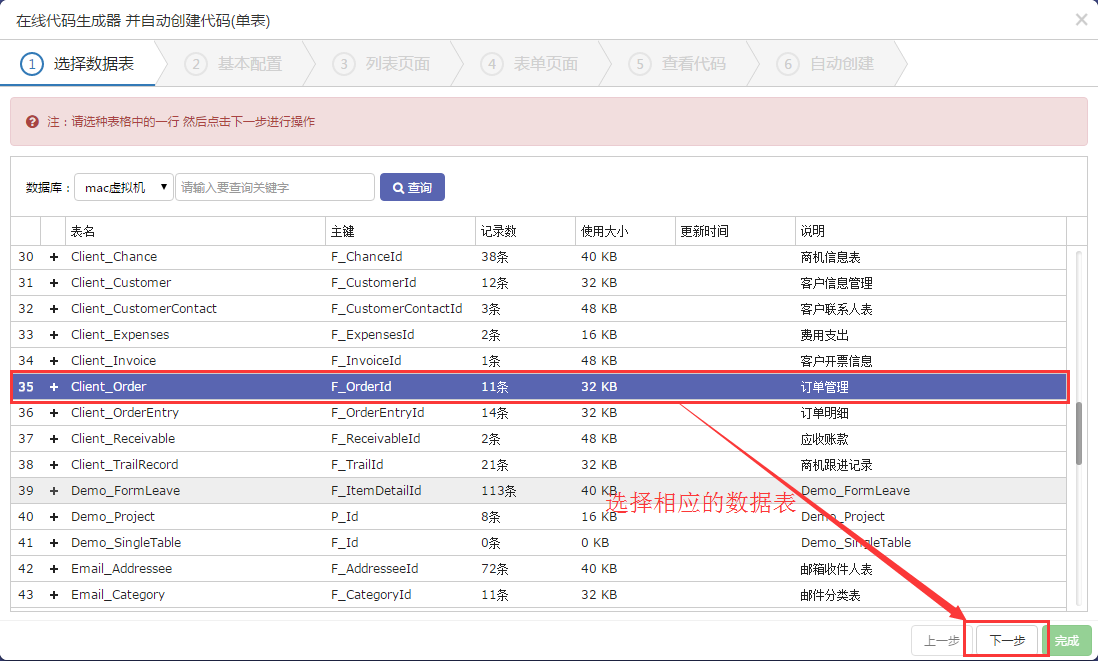Viewport: 1098px width, 661px height.
Task: Go to step 5 查看代码 tab
Action: (x=678, y=64)
